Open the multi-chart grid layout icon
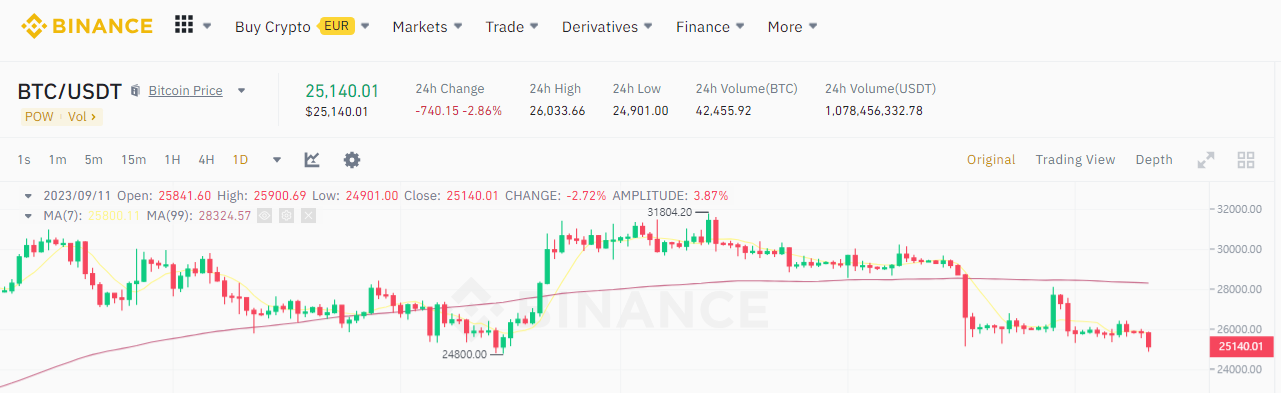 pyautogui.click(x=1246, y=160)
